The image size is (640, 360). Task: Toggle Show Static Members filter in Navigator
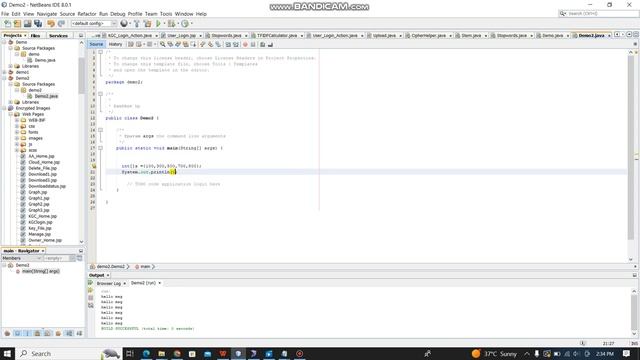(x=27, y=333)
